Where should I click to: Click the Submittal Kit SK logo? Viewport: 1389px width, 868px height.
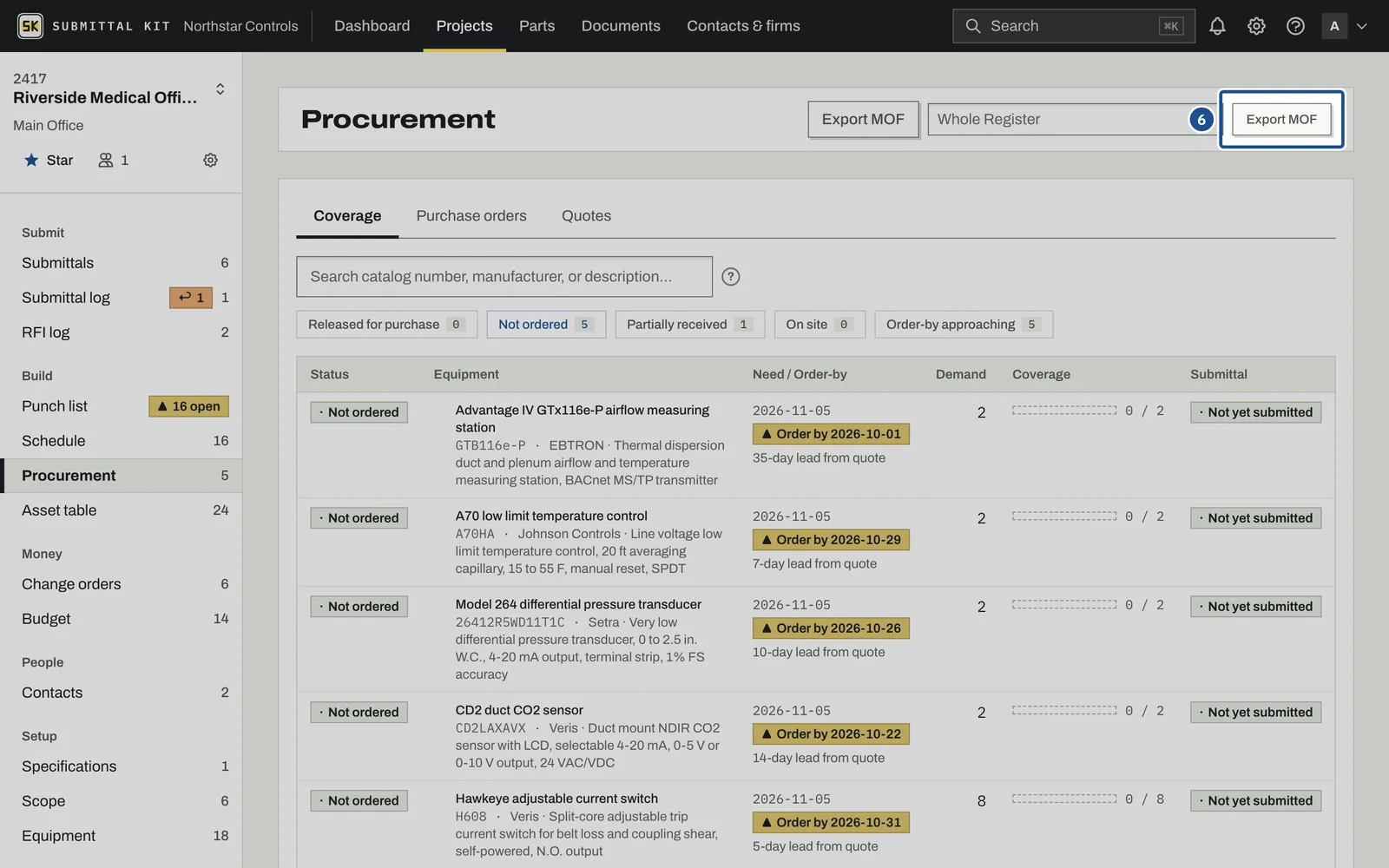tap(30, 26)
